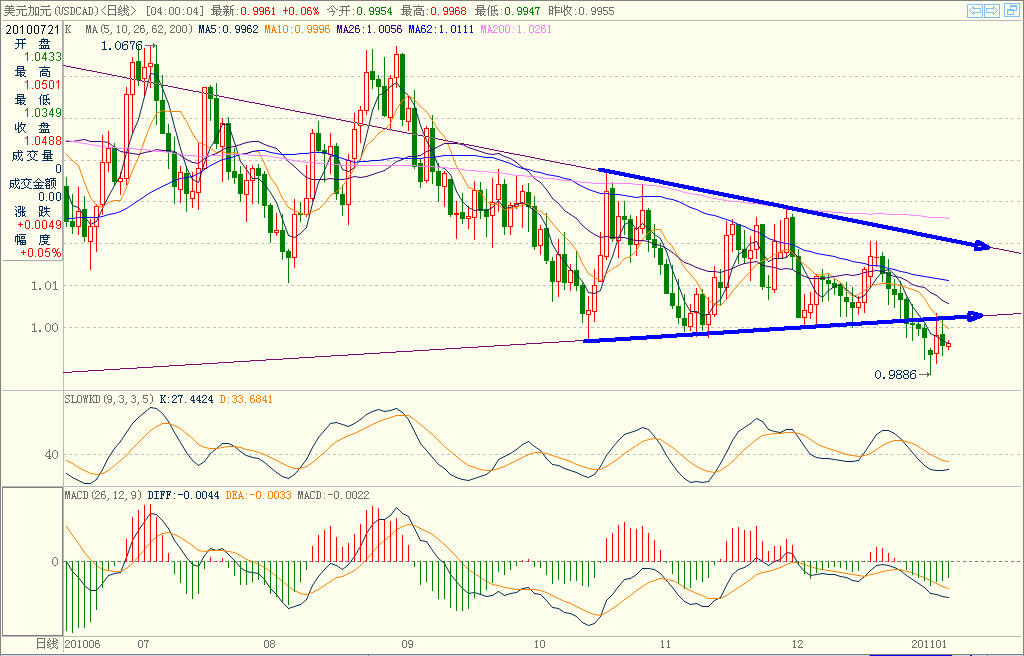The height and width of the screenshot is (656, 1024).
Task: Click the date 20100721 in the info panel
Action: [33, 30]
